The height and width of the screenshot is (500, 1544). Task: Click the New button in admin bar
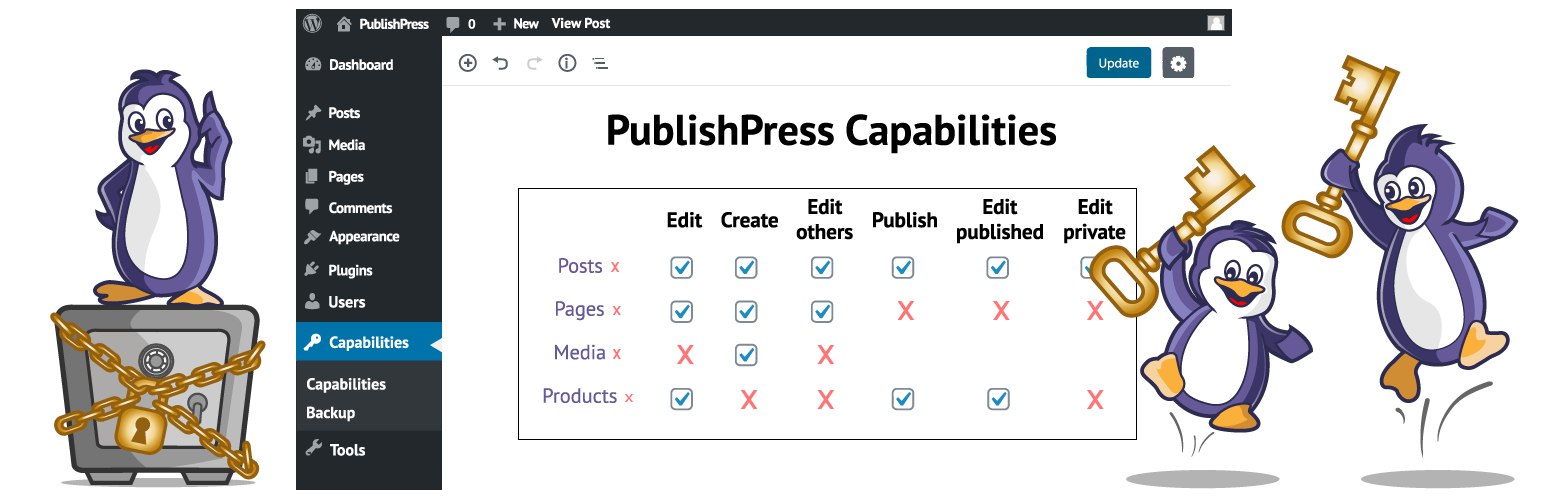516,23
